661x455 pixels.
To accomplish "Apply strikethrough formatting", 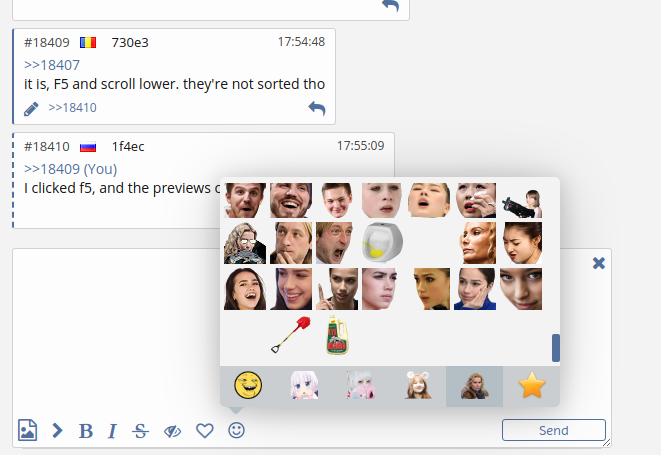I will coord(140,431).
